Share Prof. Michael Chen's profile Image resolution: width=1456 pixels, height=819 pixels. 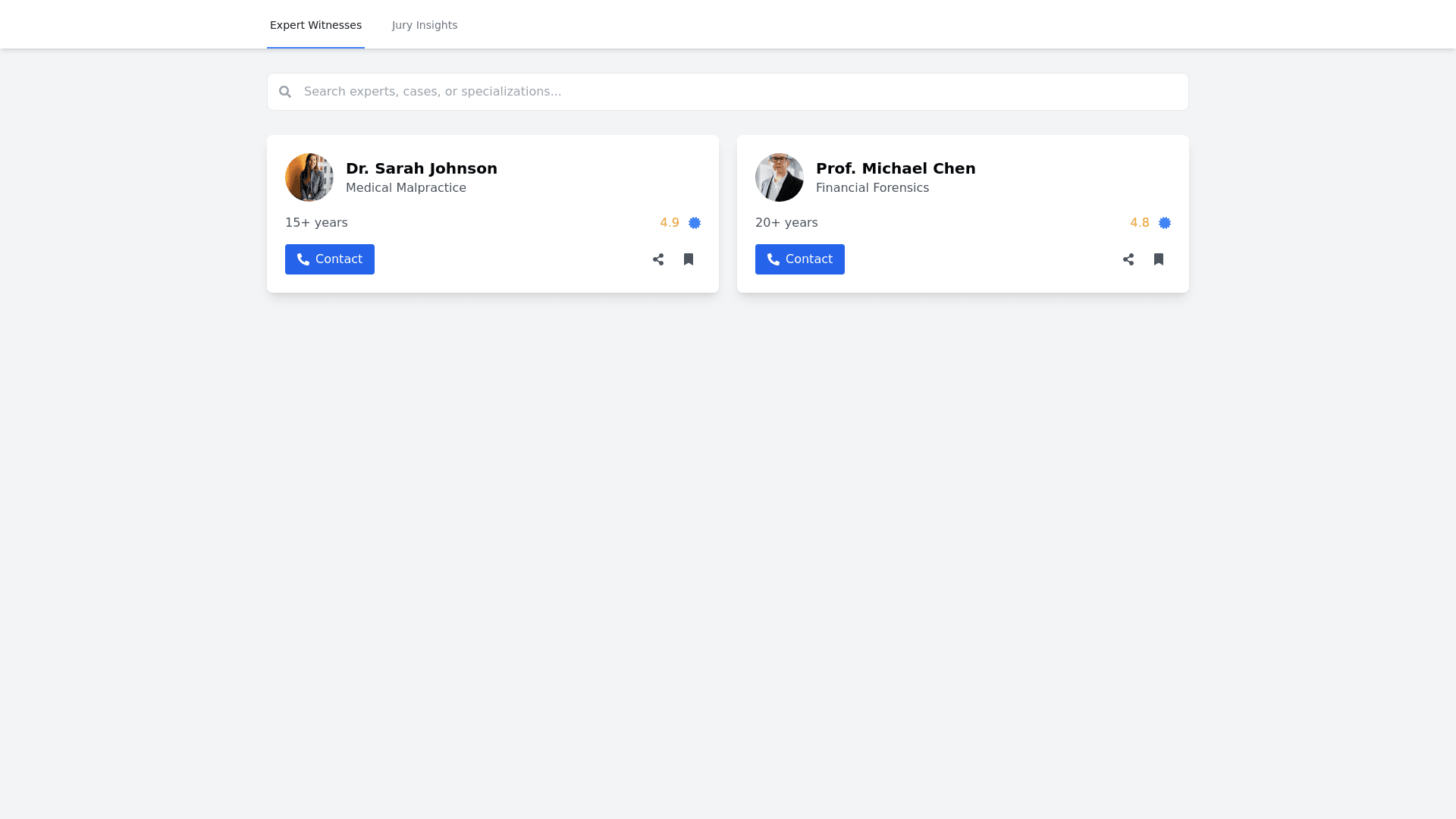coord(1128,259)
